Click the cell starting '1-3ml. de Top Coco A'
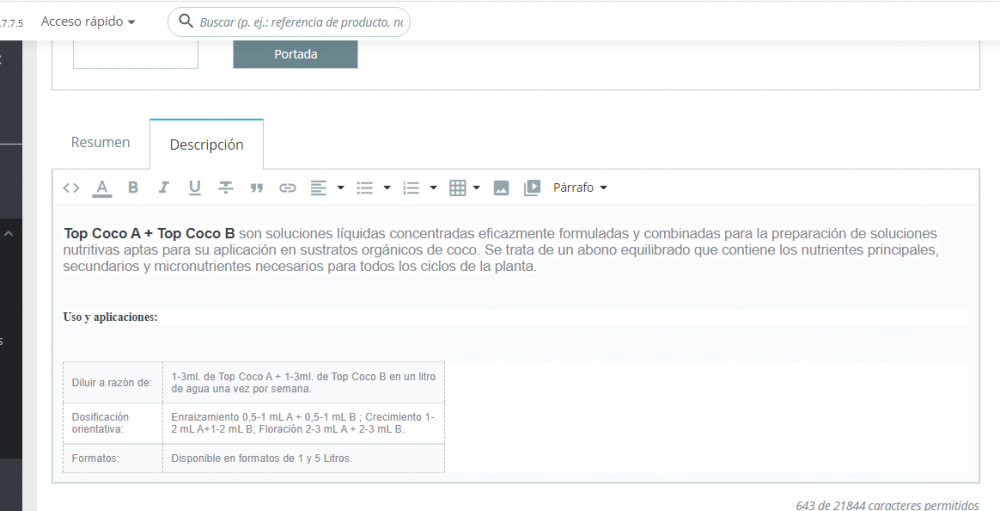The width and height of the screenshot is (1000, 511). point(304,383)
